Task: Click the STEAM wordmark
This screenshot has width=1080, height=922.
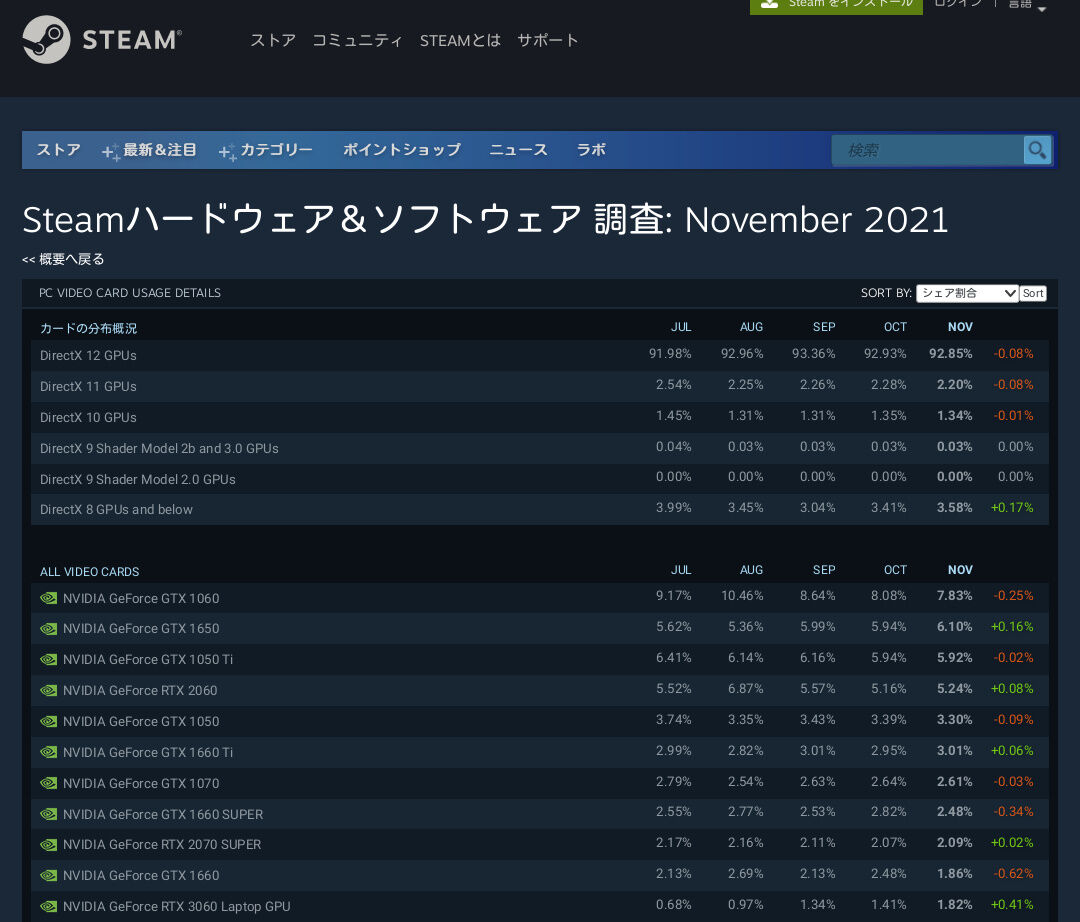Action: click(x=132, y=40)
